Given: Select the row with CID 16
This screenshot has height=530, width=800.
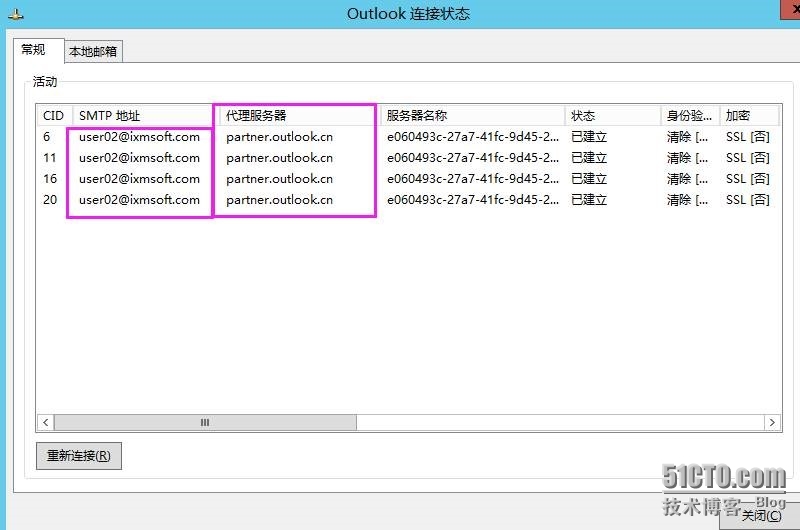Looking at the screenshot, I should [x=408, y=179].
